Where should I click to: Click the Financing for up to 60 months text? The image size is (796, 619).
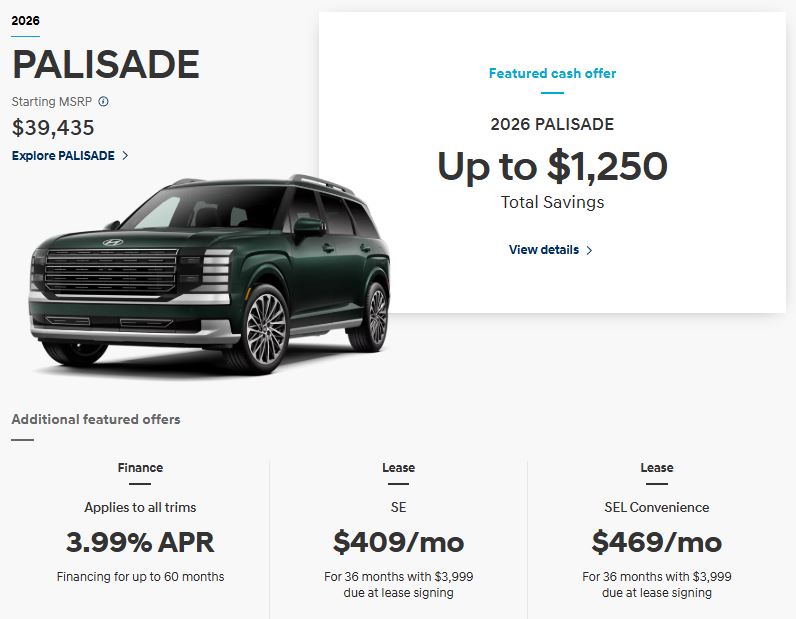140,577
